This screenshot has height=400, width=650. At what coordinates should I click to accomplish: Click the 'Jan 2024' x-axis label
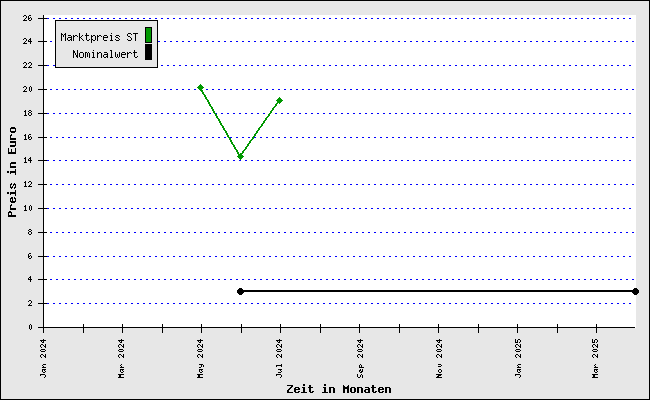(43, 358)
